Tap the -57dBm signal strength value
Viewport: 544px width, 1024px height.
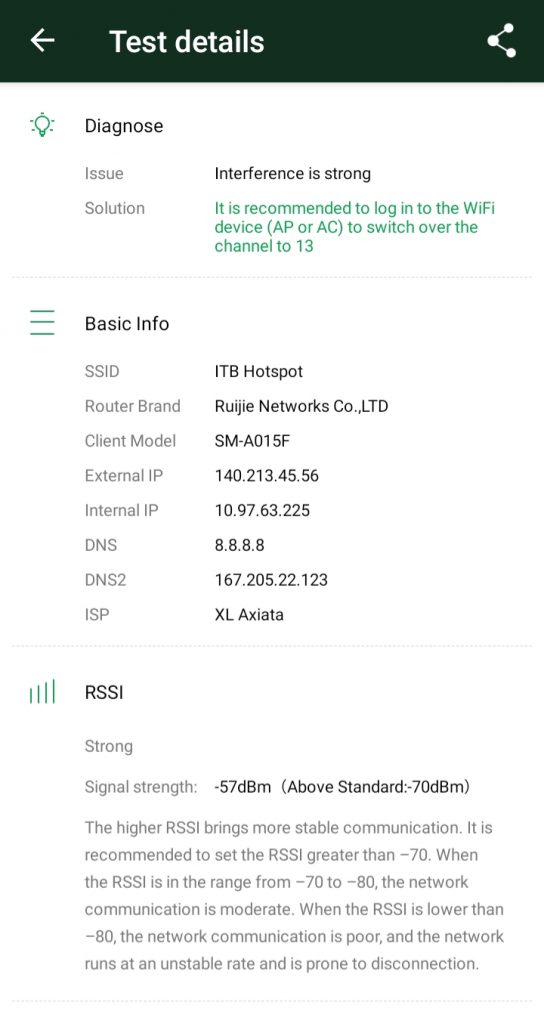click(x=242, y=786)
